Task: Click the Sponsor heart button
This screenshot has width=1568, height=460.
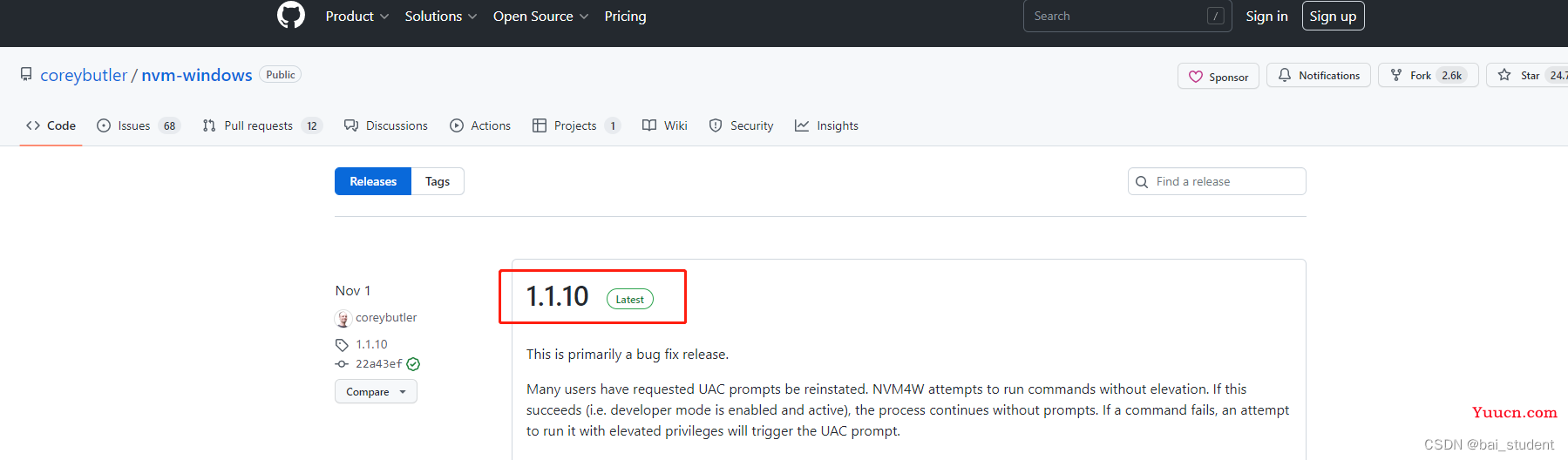Action: coord(1218,77)
